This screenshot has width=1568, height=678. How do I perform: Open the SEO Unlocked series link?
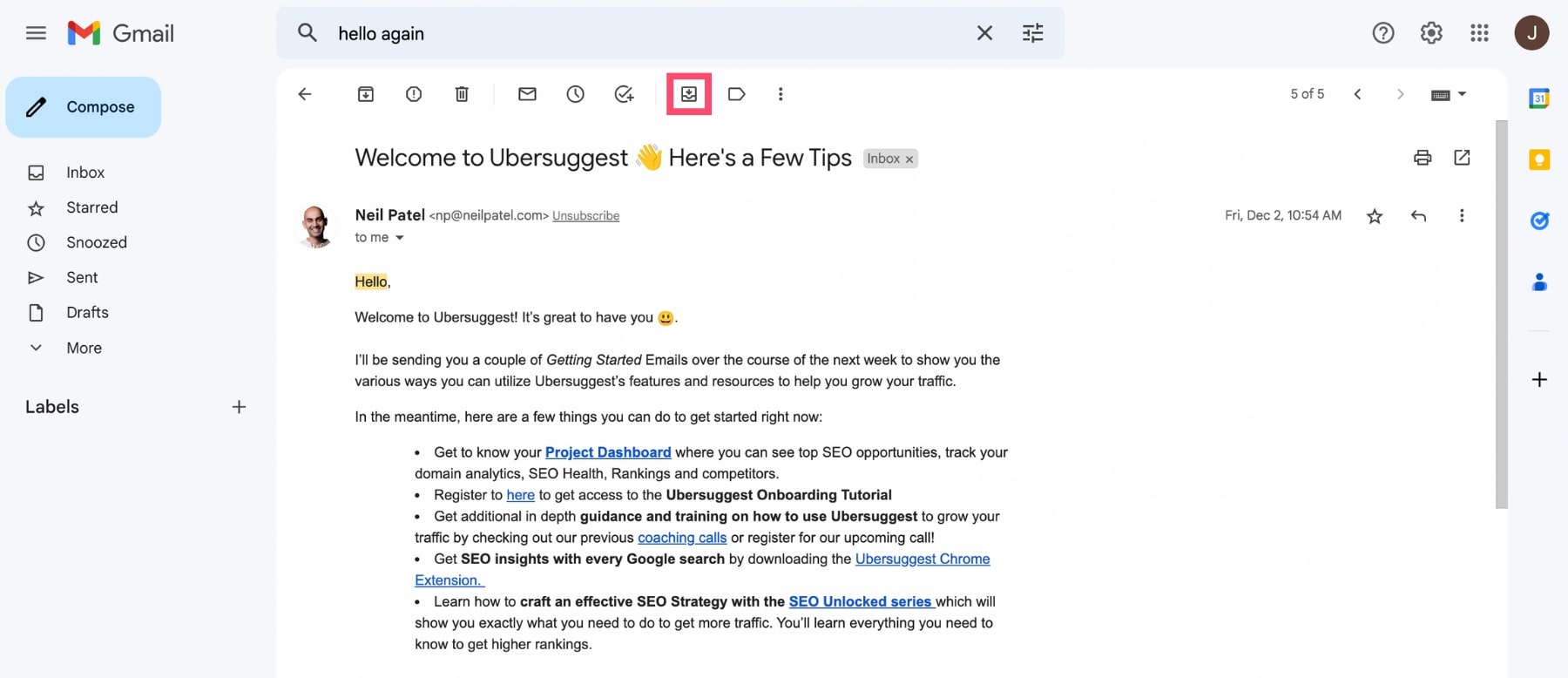[861, 601]
